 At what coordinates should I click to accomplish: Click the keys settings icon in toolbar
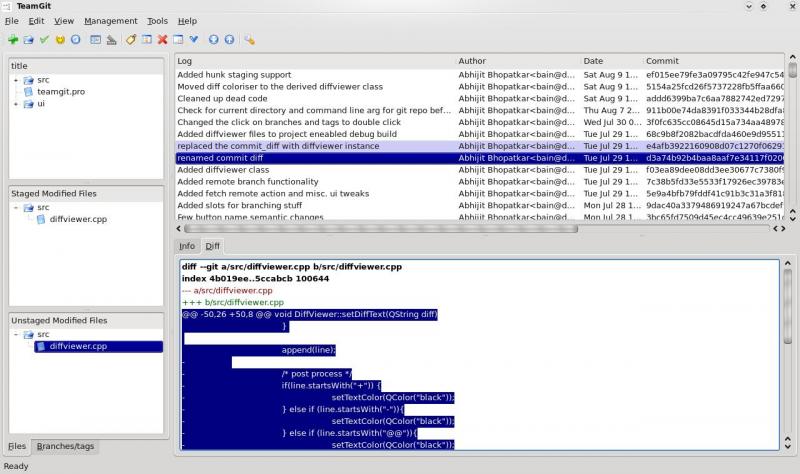249,40
